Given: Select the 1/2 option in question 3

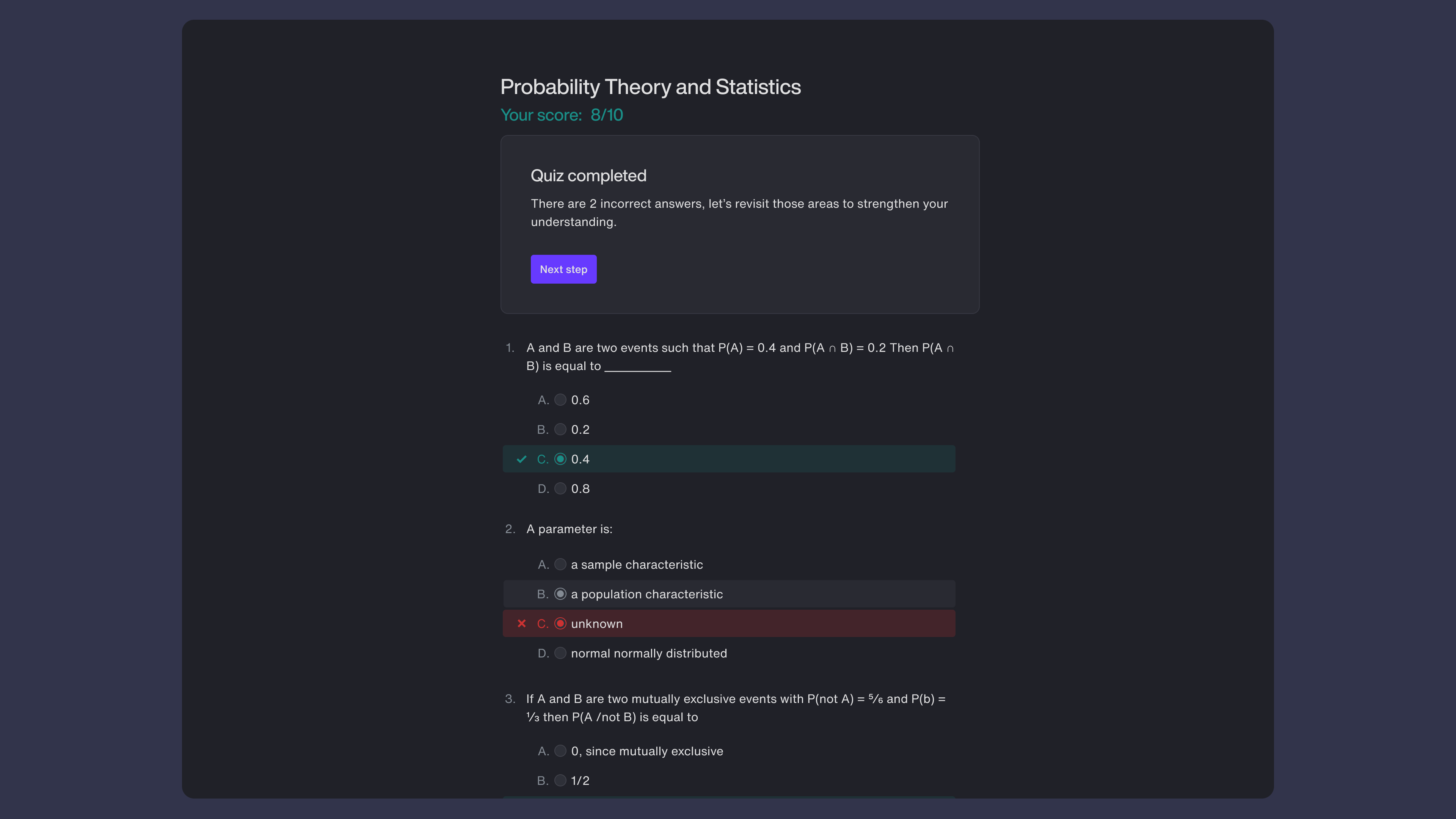Looking at the screenshot, I should (x=560, y=781).
